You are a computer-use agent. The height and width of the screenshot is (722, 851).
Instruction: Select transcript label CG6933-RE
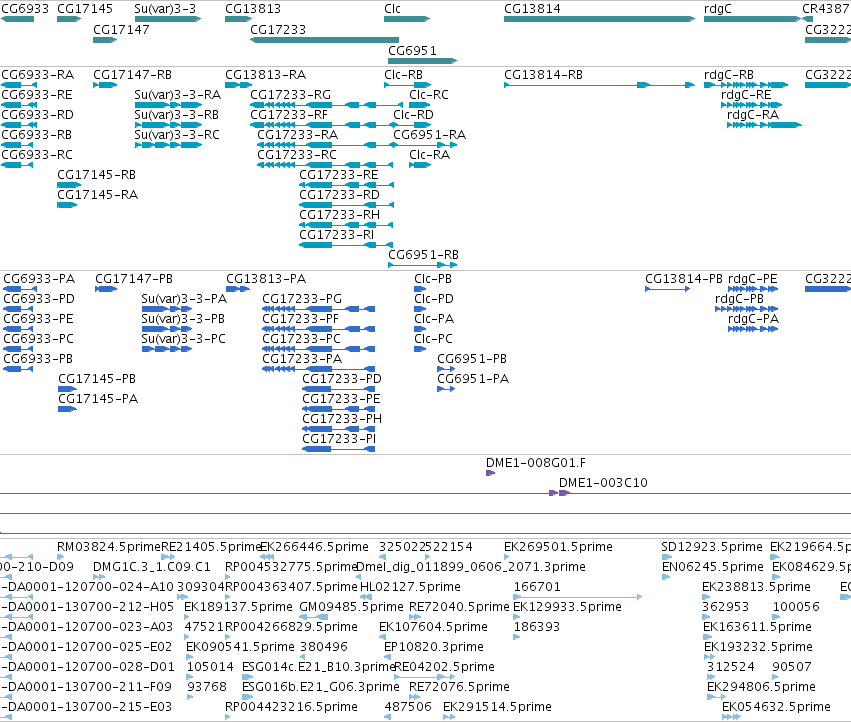37,94
